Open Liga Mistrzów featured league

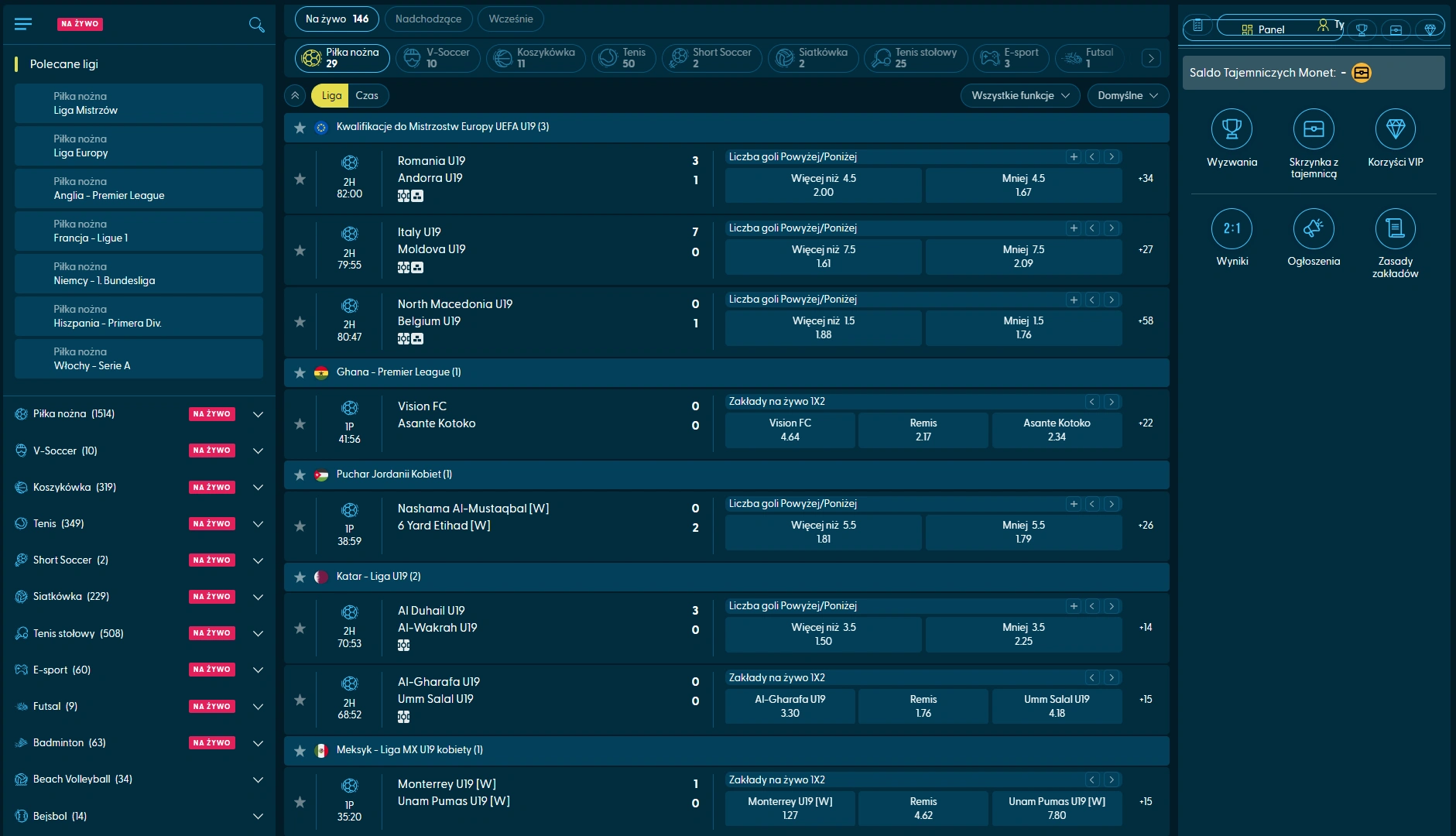click(x=139, y=104)
